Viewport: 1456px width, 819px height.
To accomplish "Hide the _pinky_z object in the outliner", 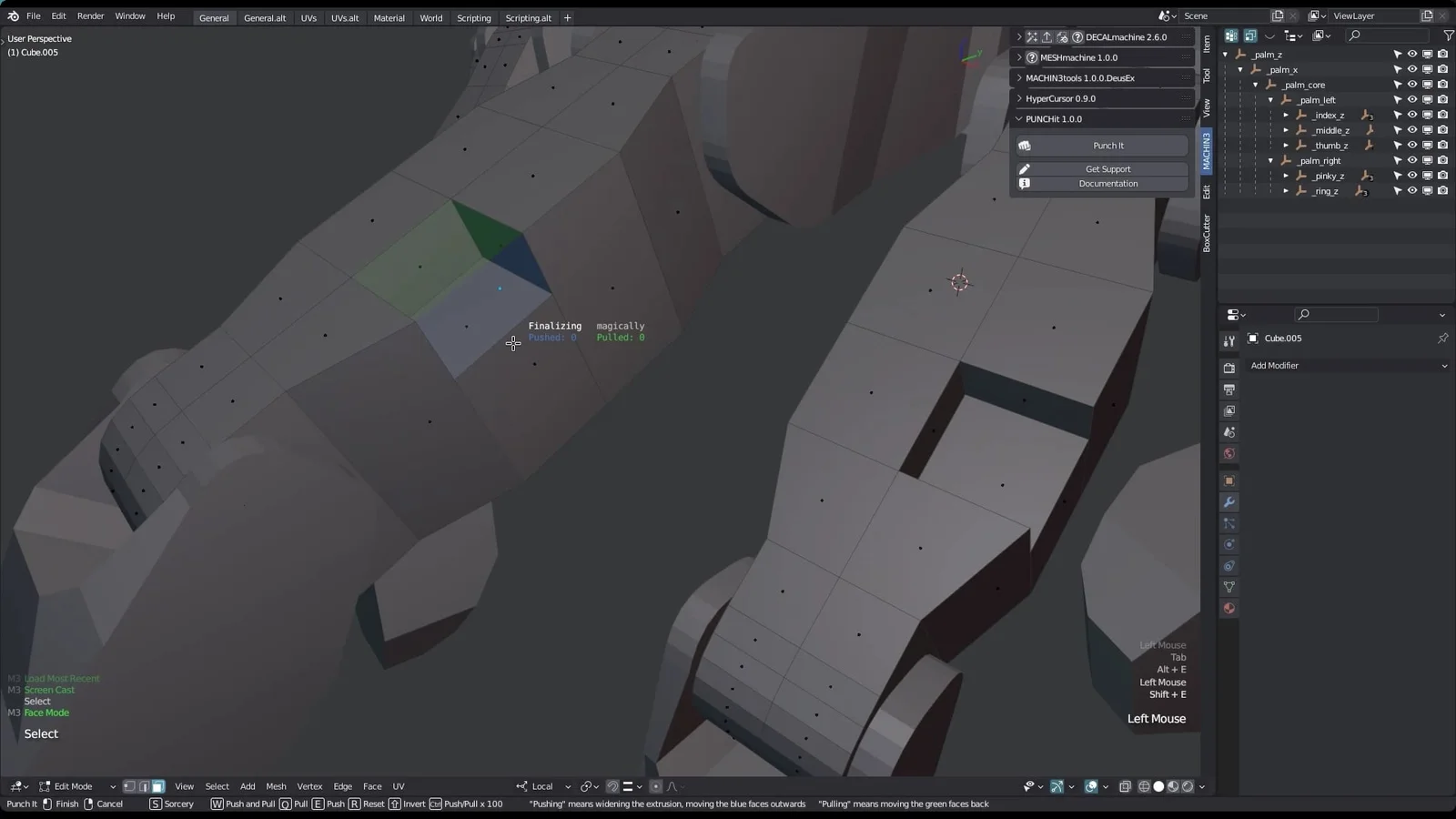I will (x=1412, y=176).
